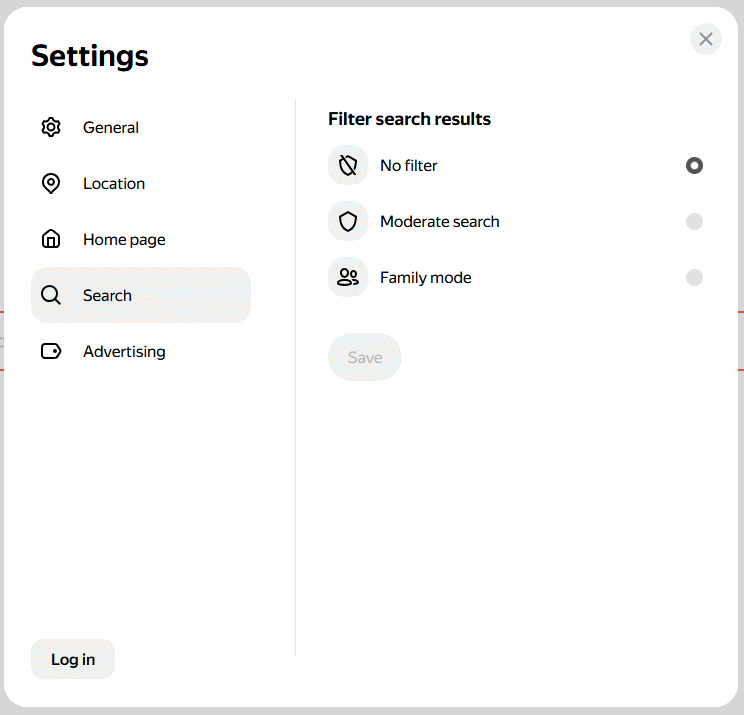This screenshot has height=715, width=744.
Task: Select the Moderate search radio button
Action: [694, 222]
